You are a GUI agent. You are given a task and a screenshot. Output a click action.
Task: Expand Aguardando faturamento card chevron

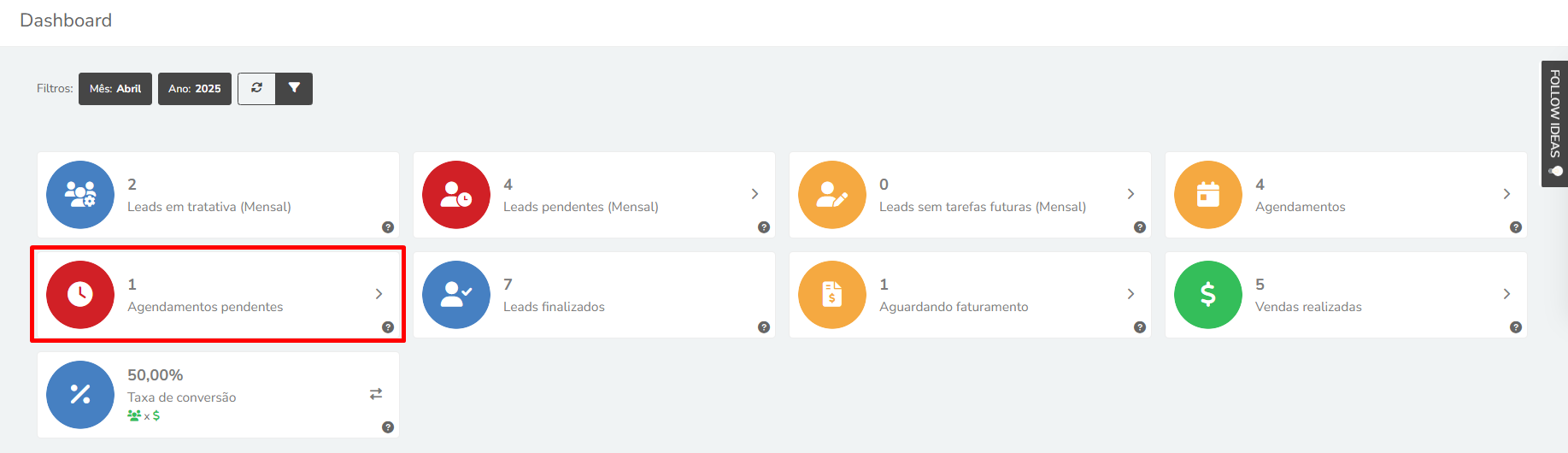coord(1130,294)
